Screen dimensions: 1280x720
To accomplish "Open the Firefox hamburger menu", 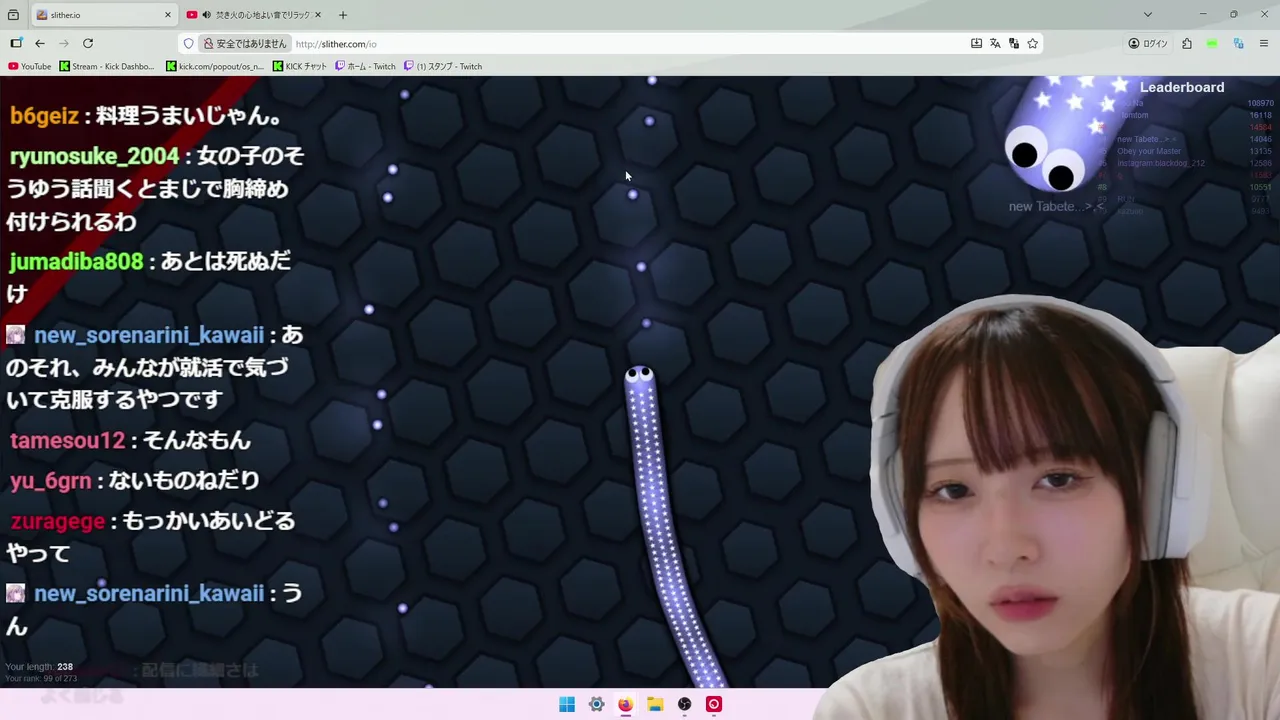I will (1264, 43).
